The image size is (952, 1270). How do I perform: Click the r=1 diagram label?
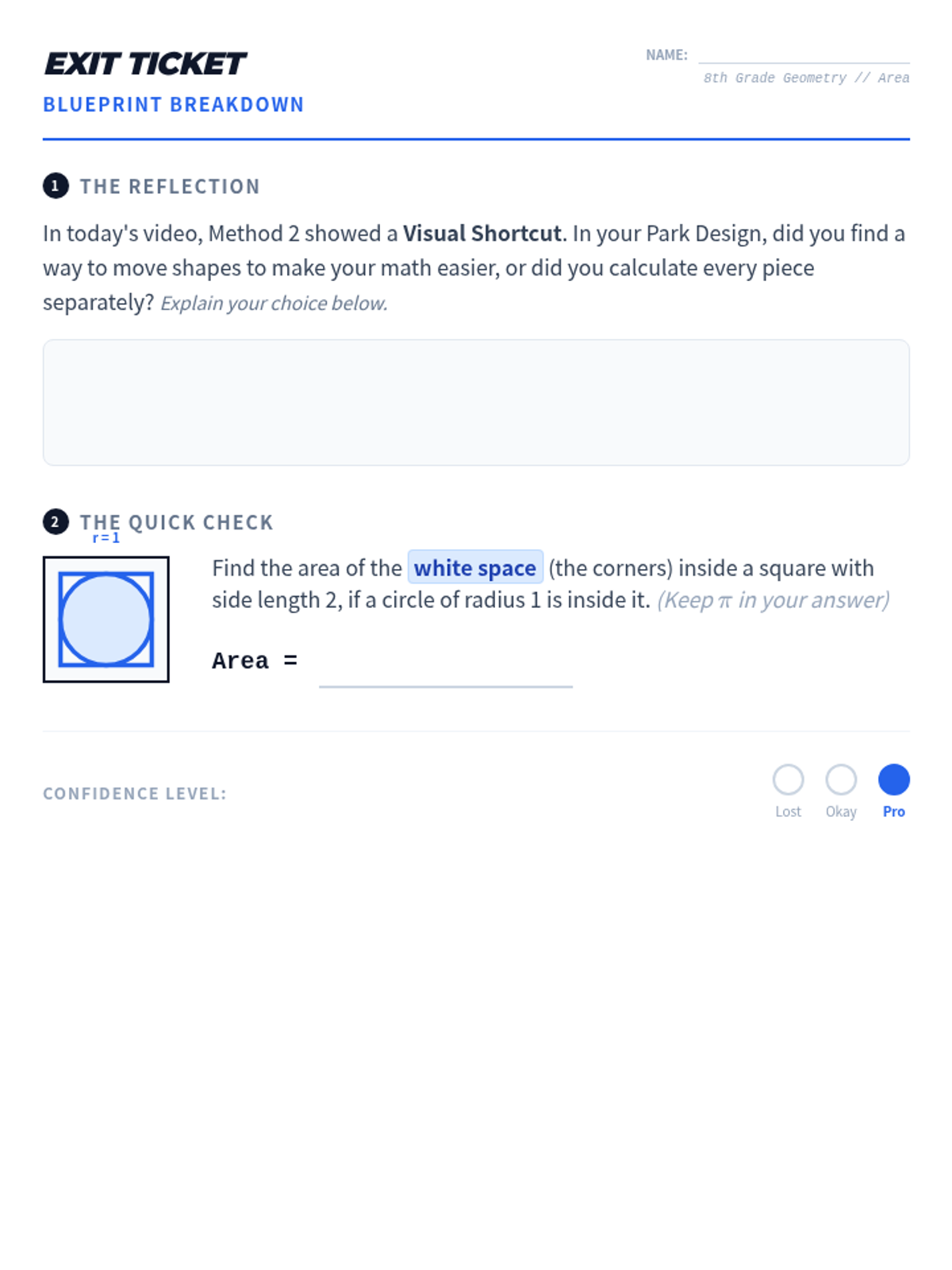click(x=106, y=538)
